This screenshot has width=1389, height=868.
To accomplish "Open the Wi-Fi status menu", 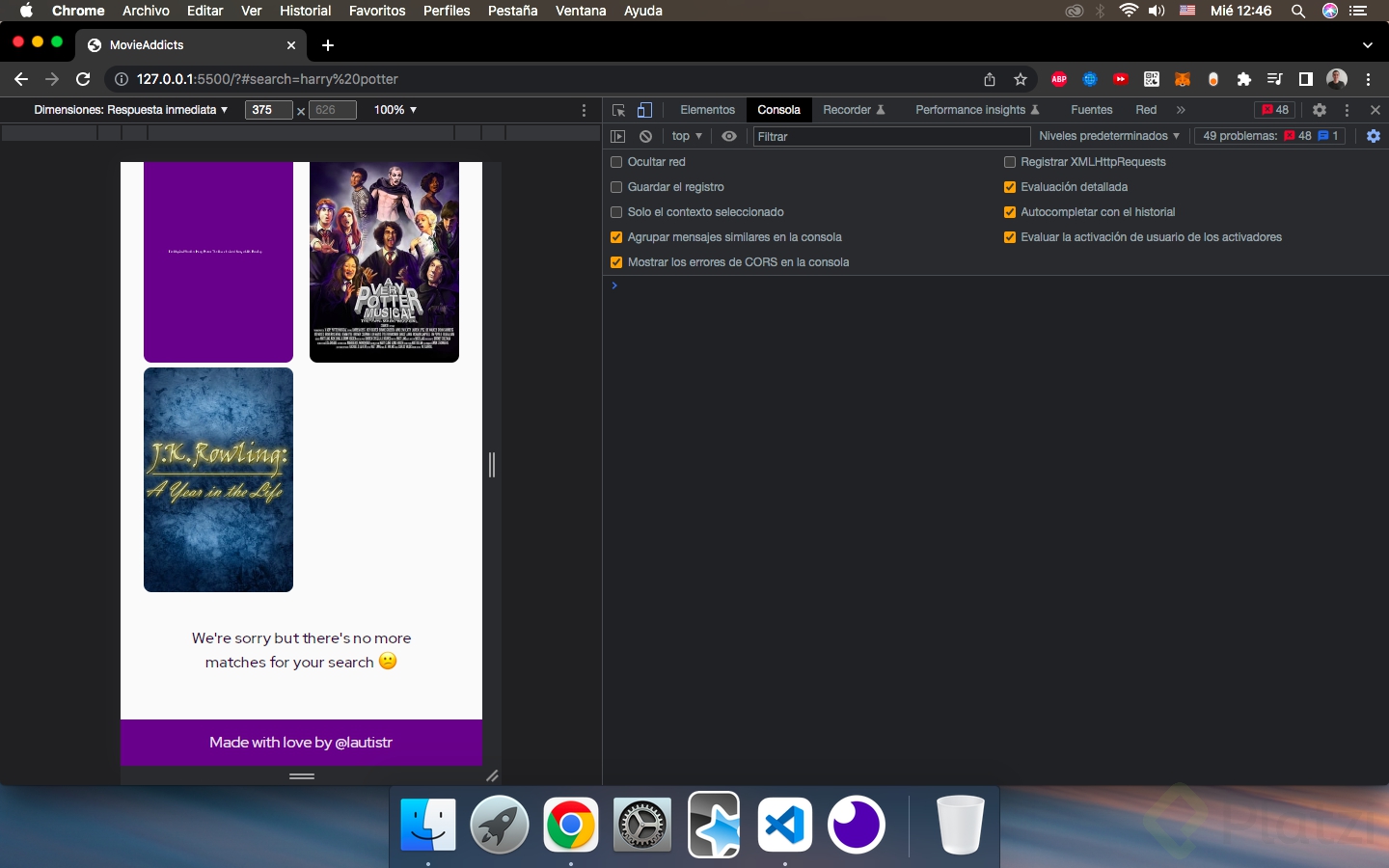I will 1129,11.
